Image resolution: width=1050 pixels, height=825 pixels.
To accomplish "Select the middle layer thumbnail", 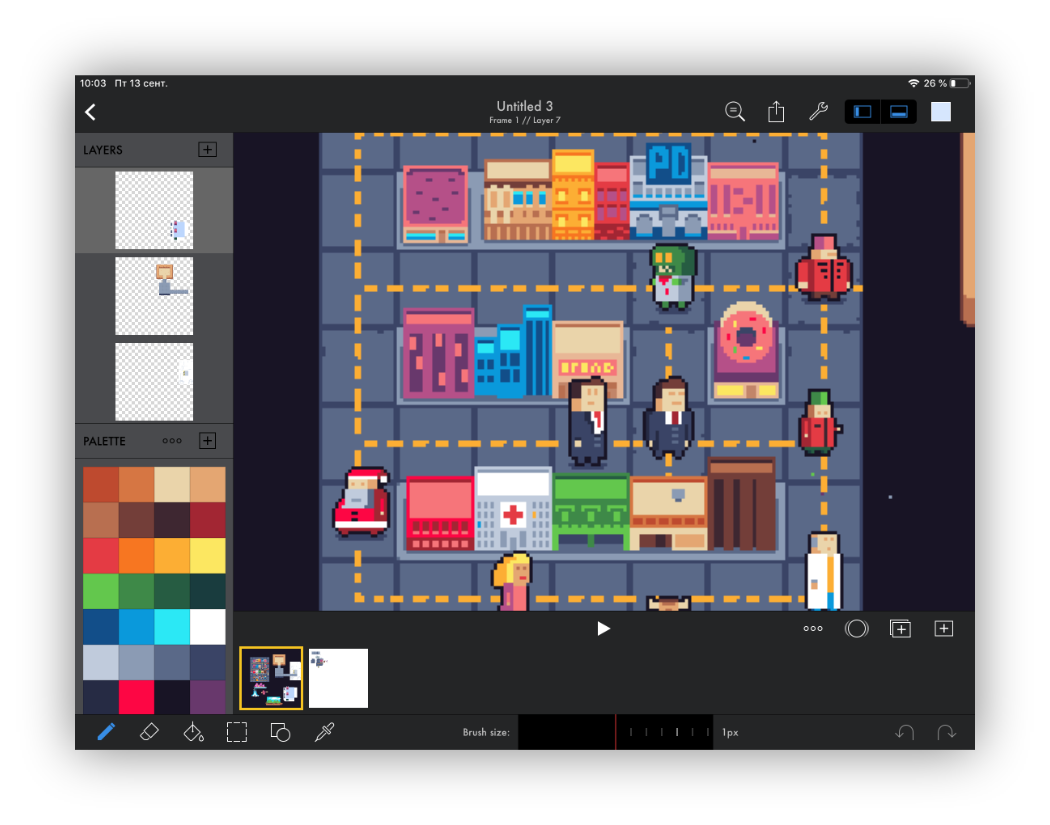I will pyautogui.click(x=154, y=296).
